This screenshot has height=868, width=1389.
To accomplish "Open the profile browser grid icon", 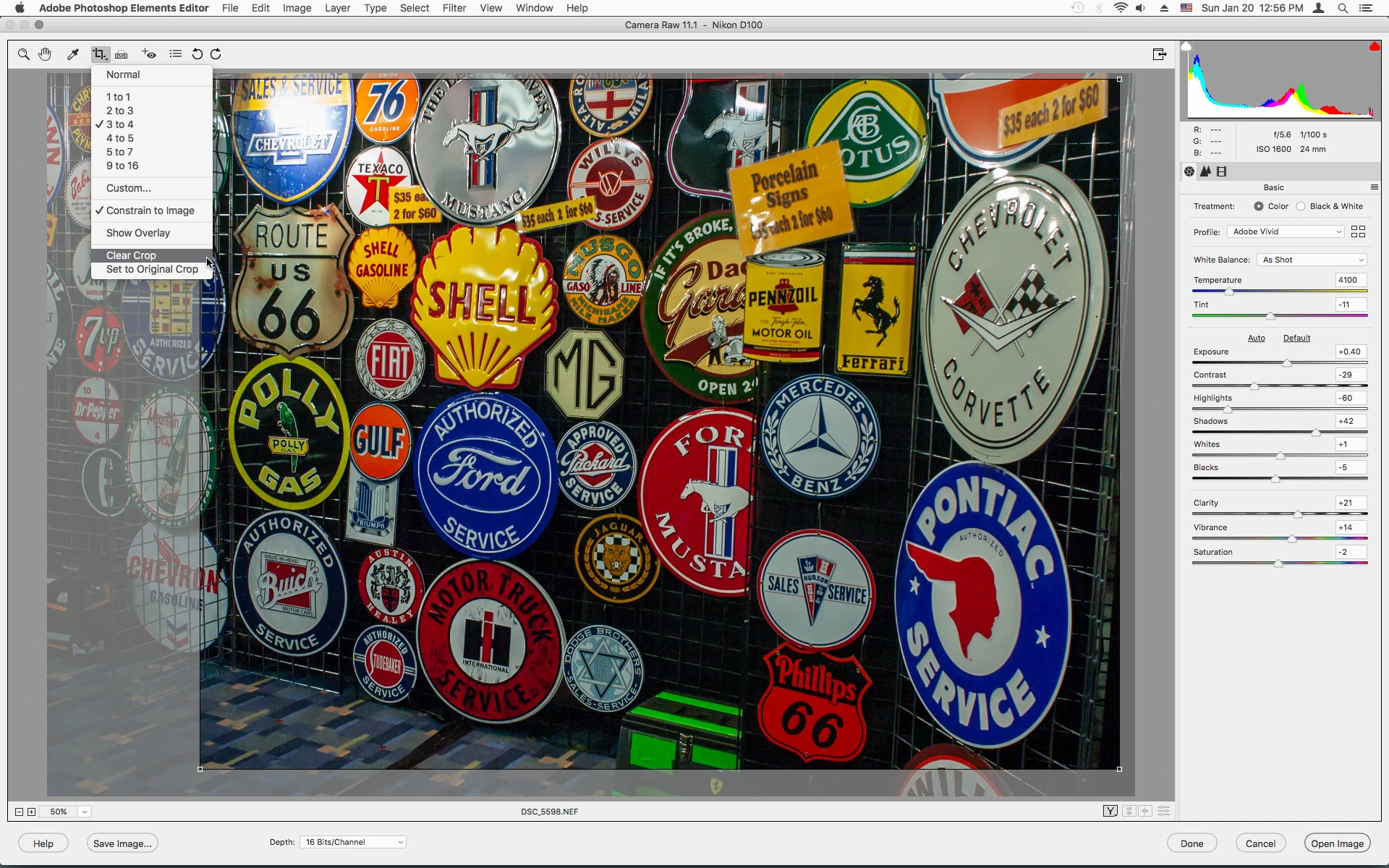I will 1358,231.
